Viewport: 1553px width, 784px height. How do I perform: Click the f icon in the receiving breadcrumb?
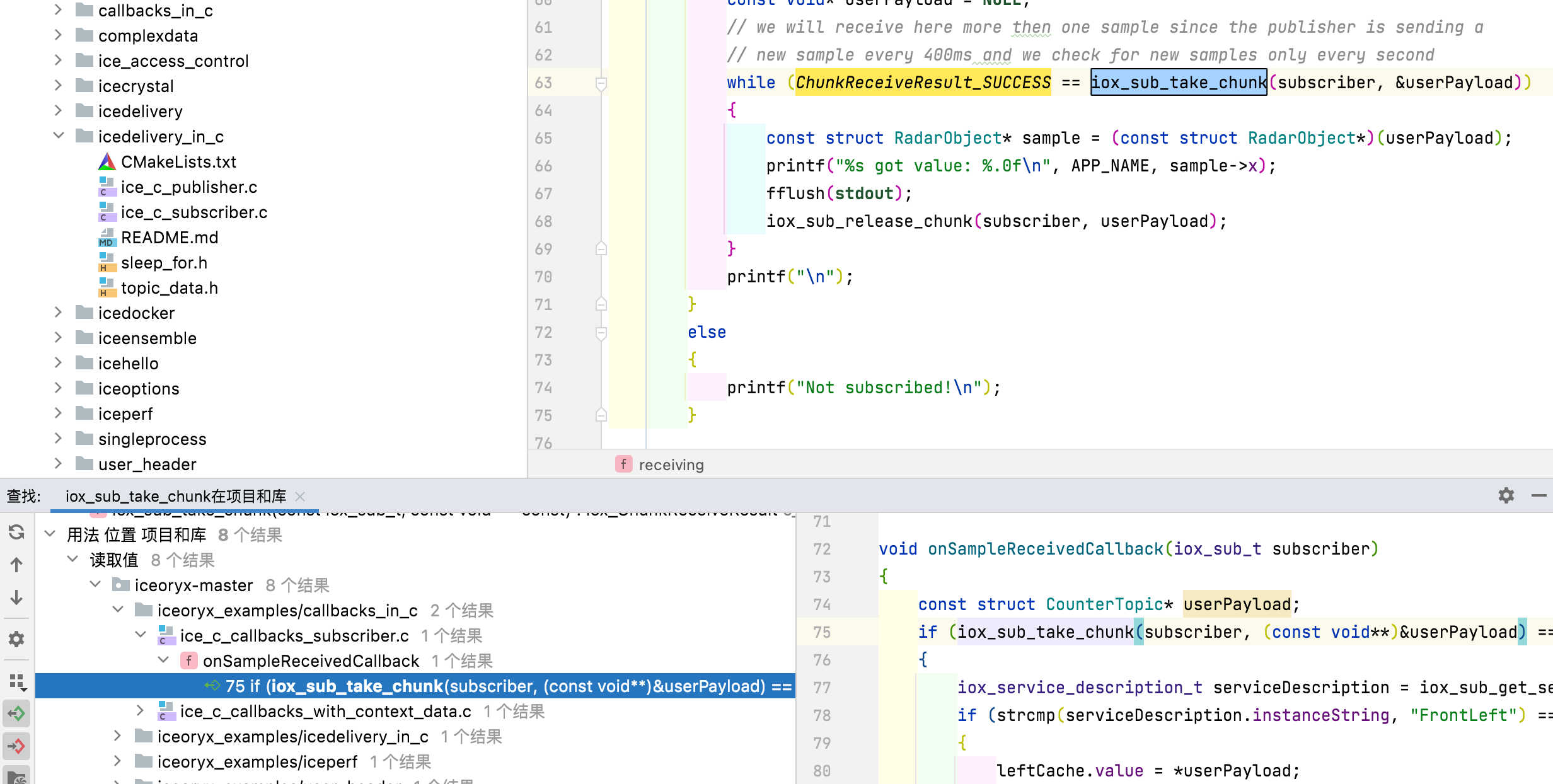point(623,464)
